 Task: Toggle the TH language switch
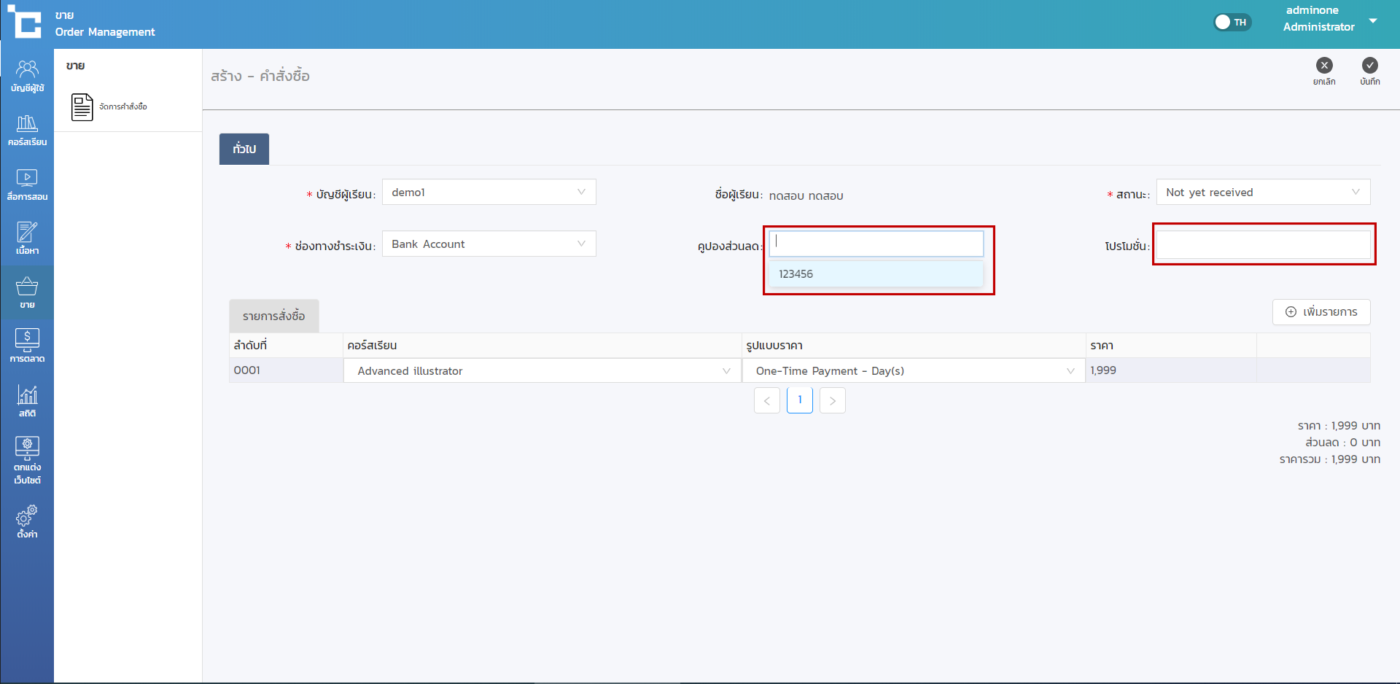pyautogui.click(x=1232, y=22)
